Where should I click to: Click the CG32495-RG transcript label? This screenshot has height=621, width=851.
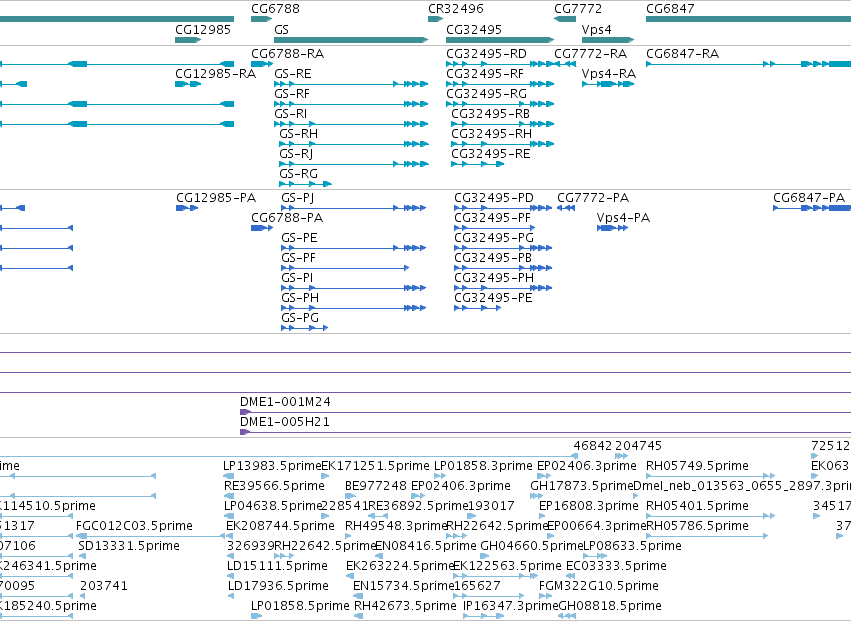(486, 94)
